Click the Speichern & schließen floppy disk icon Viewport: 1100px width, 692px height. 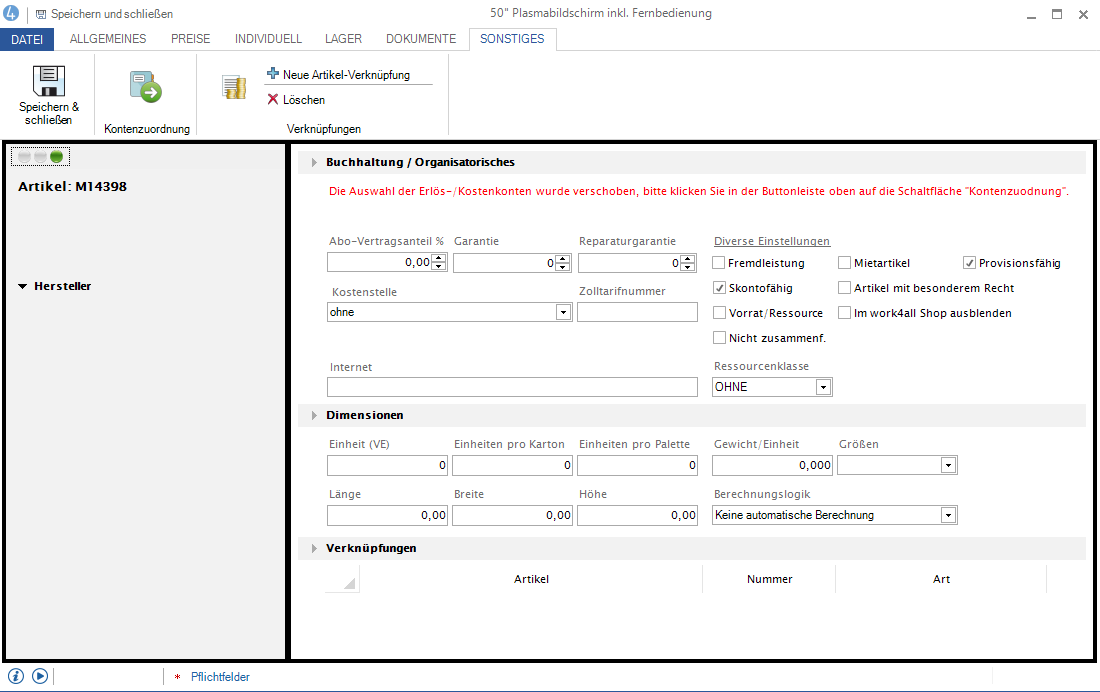pos(49,83)
